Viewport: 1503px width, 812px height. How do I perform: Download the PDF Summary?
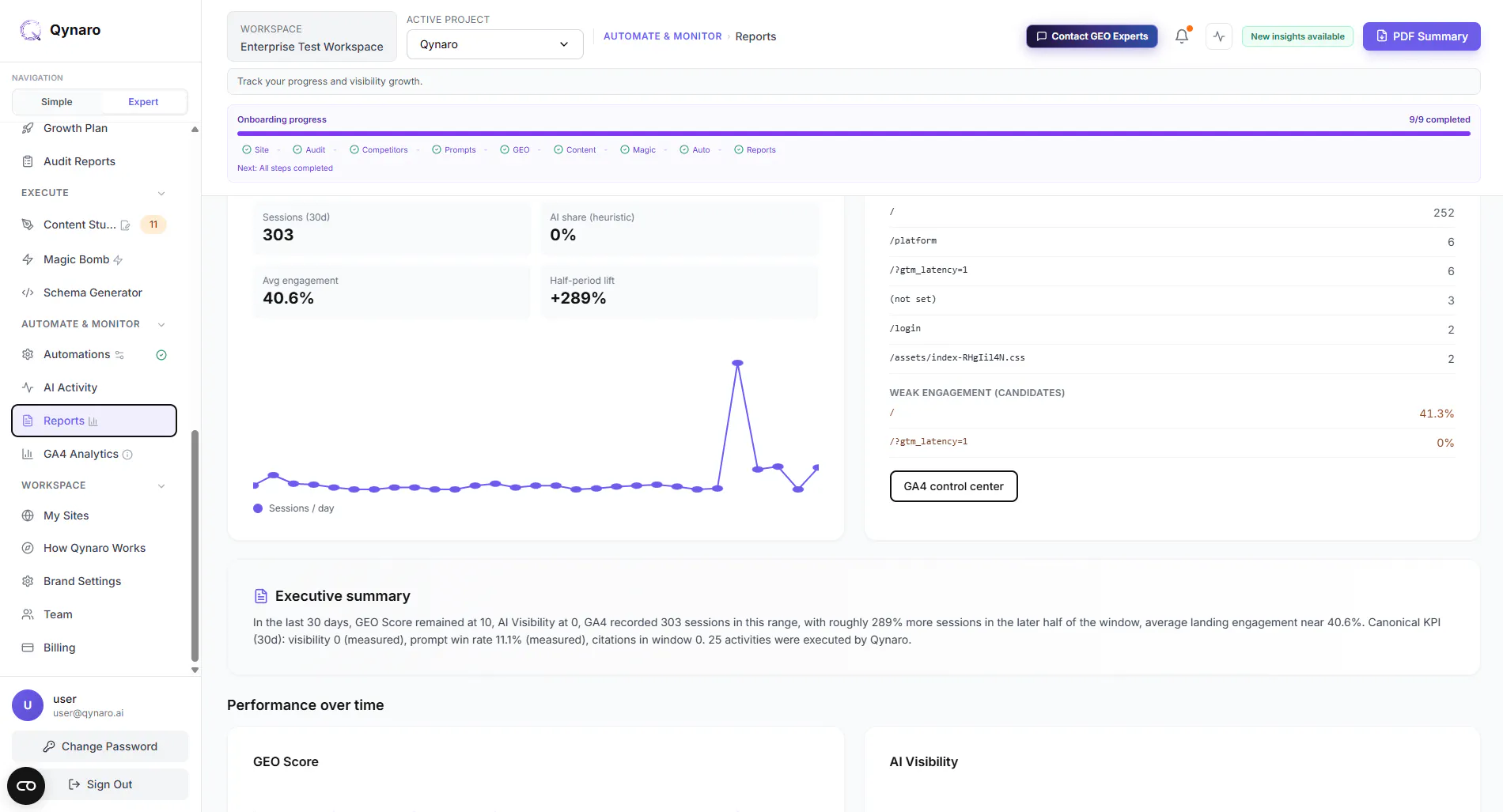tap(1422, 36)
